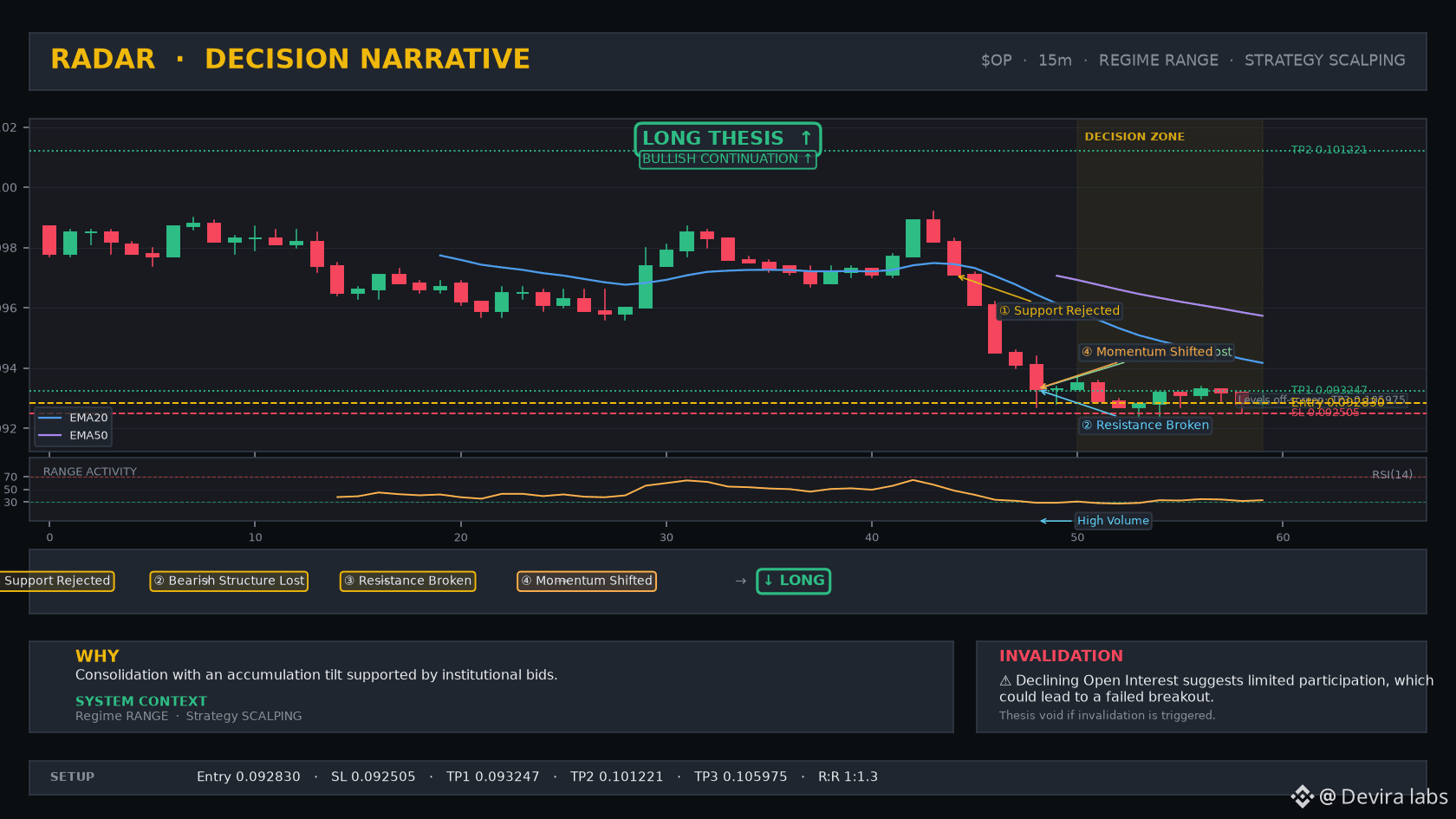
Task: Select the Momentum Shifted chip in the step row
Action: pos(587,581)
